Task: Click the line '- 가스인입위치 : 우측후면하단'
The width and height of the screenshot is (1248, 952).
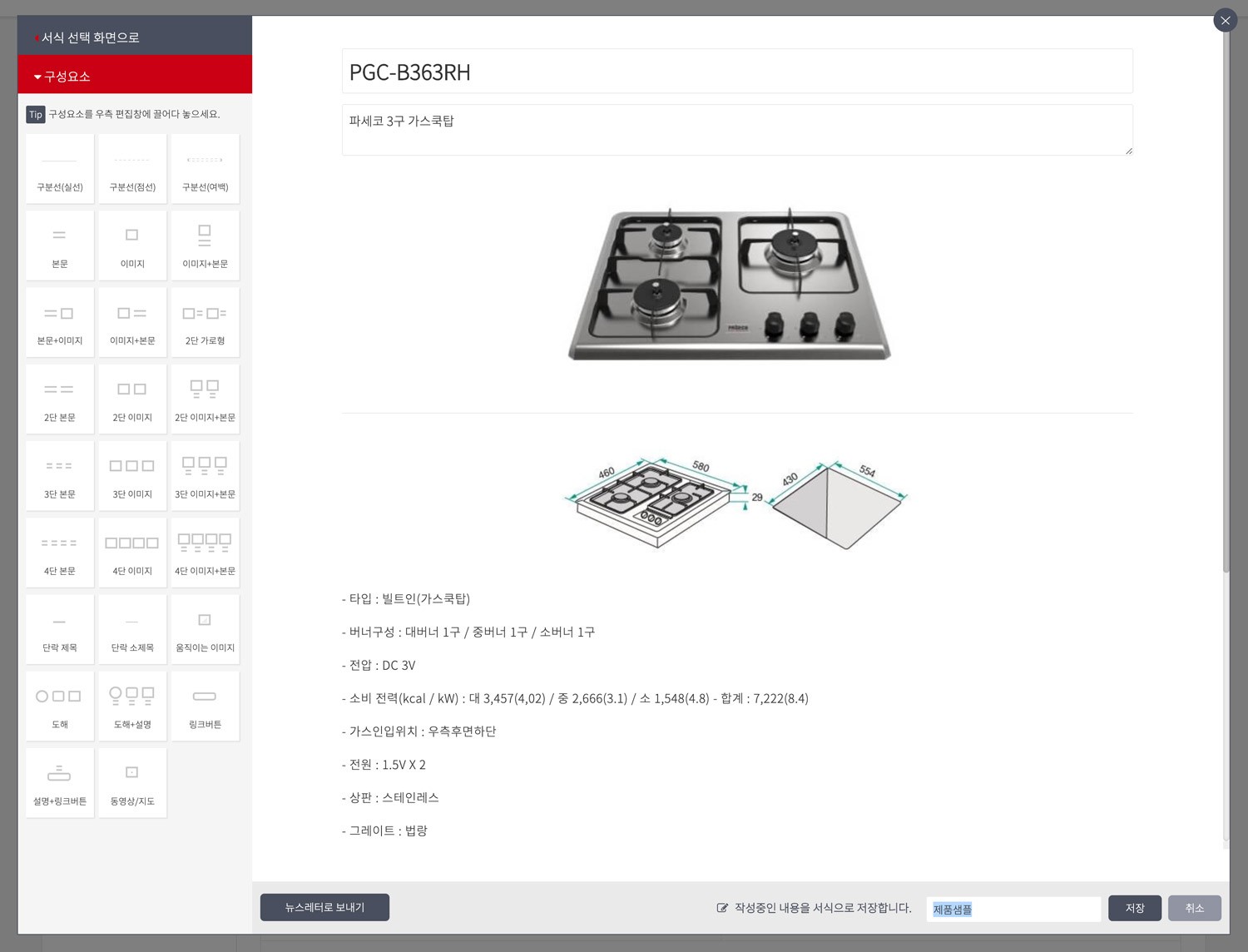Action: coord(418,731)
